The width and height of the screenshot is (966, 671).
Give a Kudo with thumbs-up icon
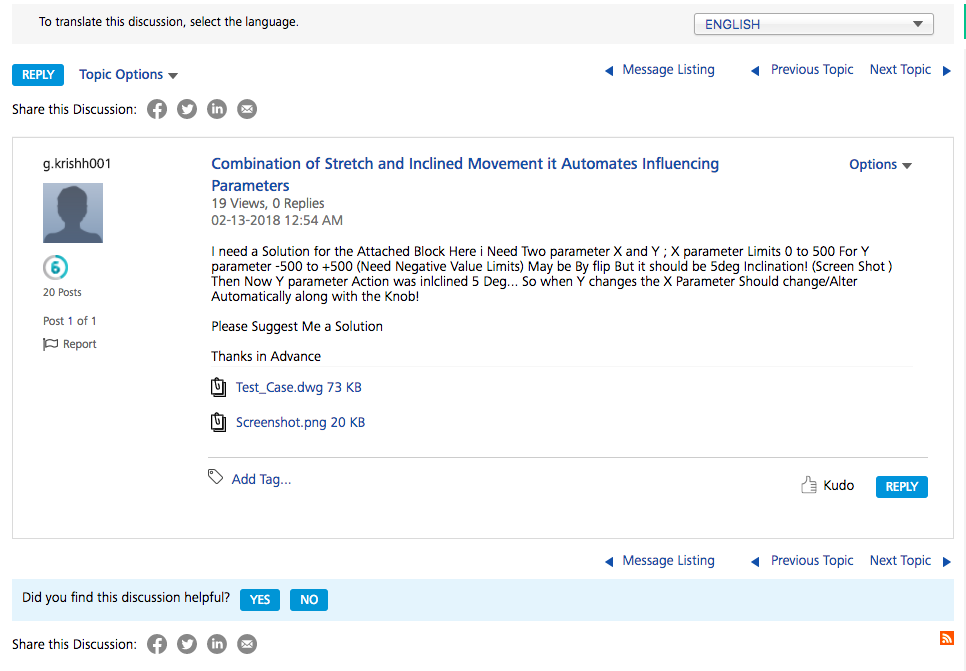(x=827, y=486)
